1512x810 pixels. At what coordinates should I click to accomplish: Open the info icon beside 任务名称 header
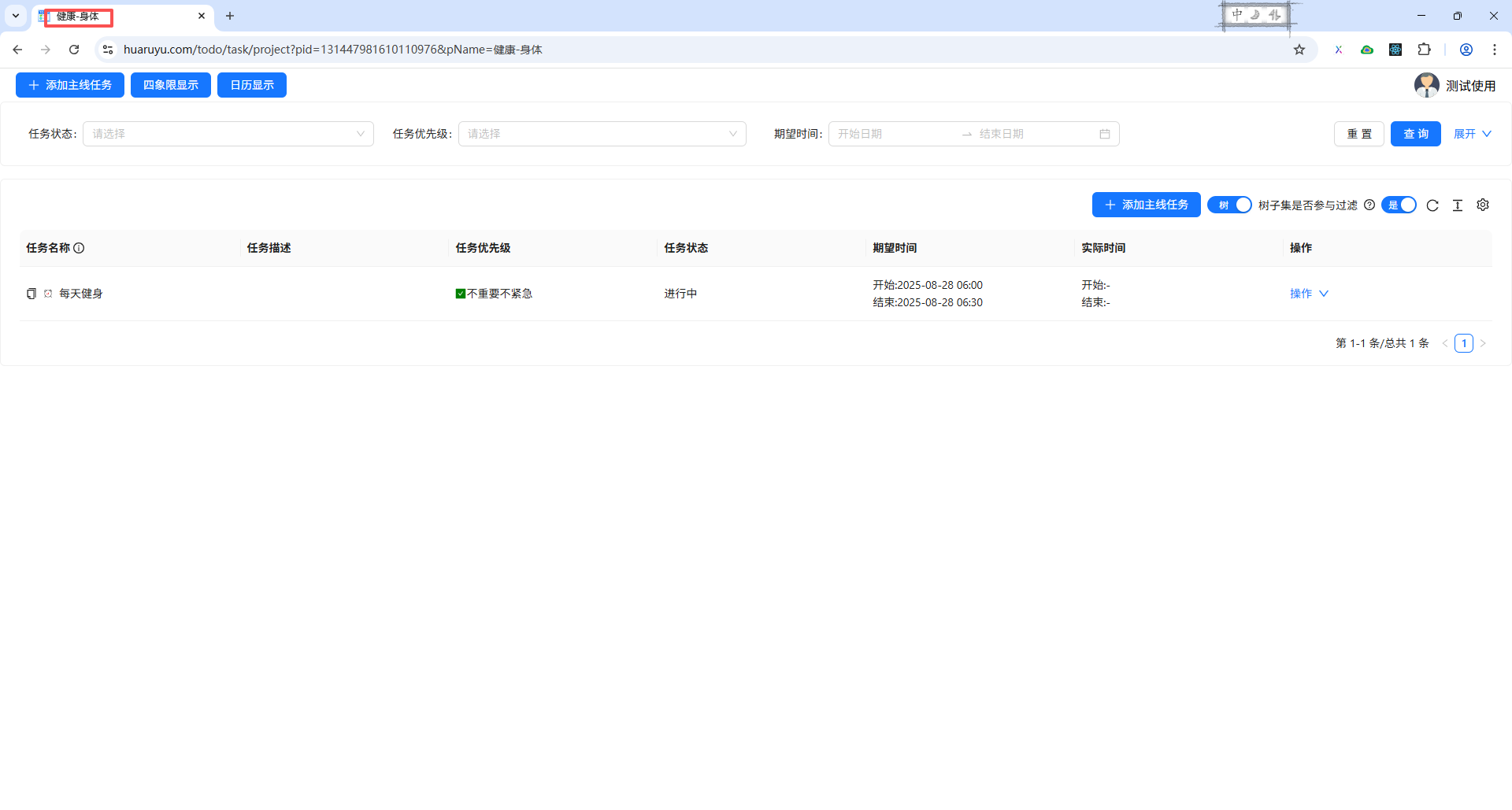(80, 248)
